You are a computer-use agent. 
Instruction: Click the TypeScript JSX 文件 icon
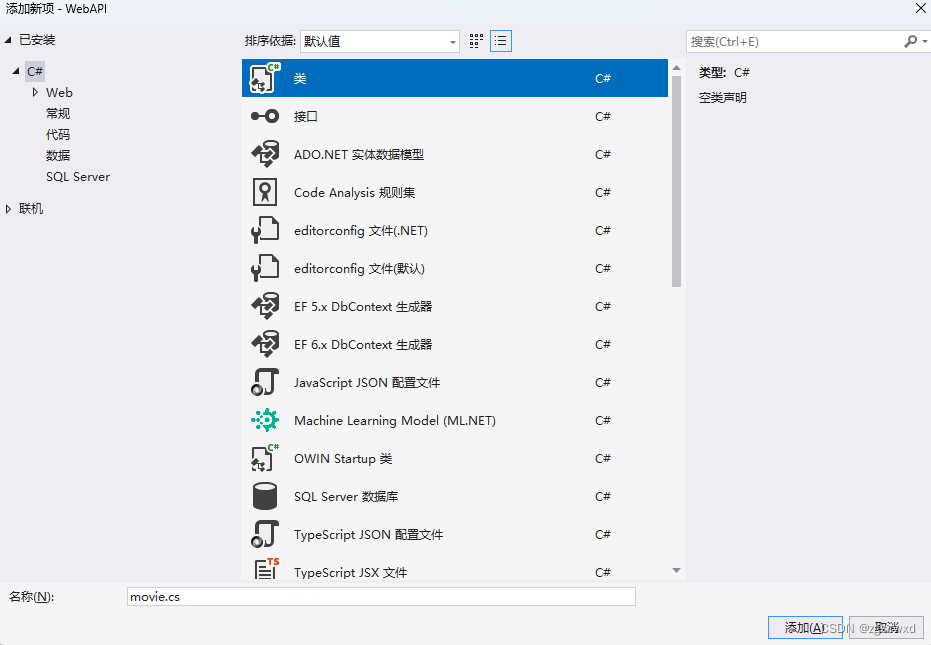[267, 569]
